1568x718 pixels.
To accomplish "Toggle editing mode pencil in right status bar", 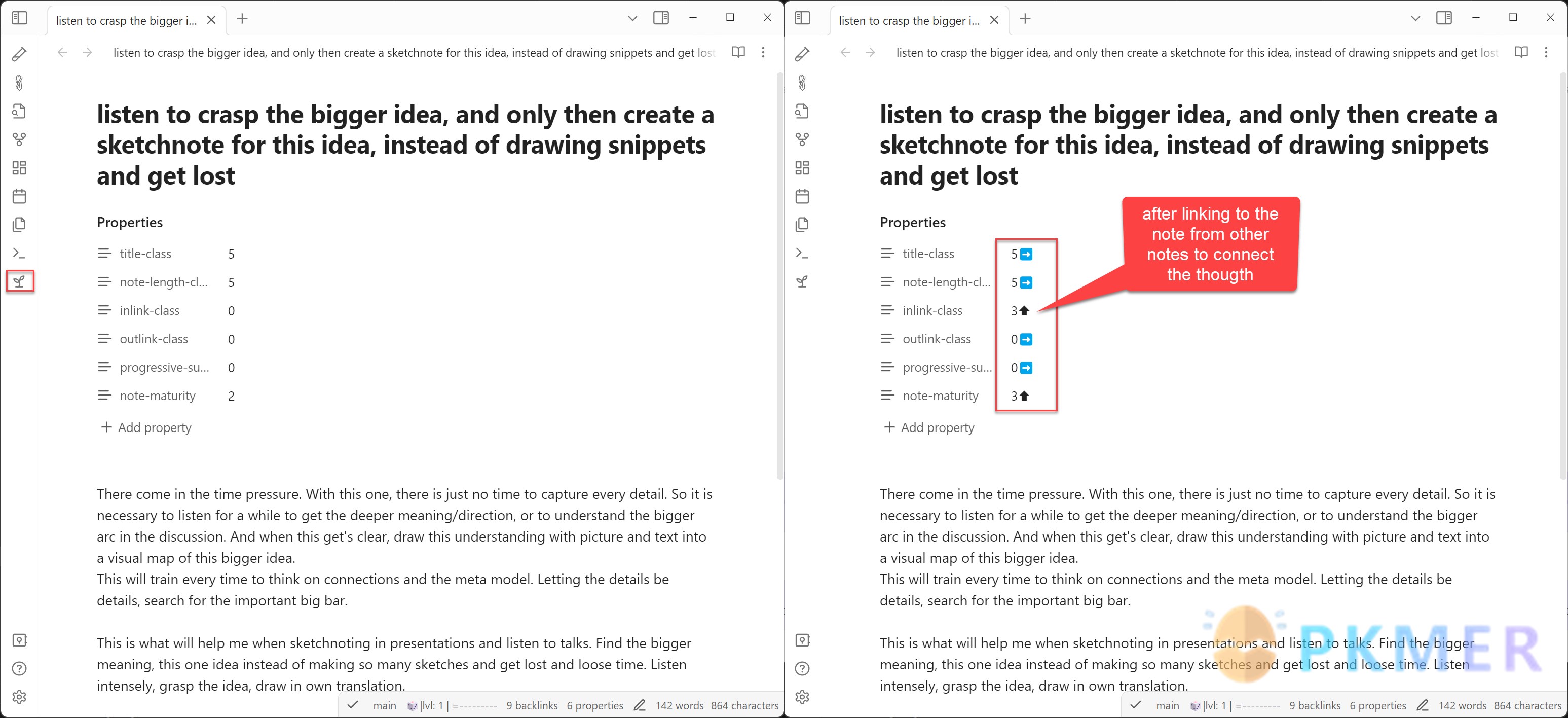I will (1422, 705).
